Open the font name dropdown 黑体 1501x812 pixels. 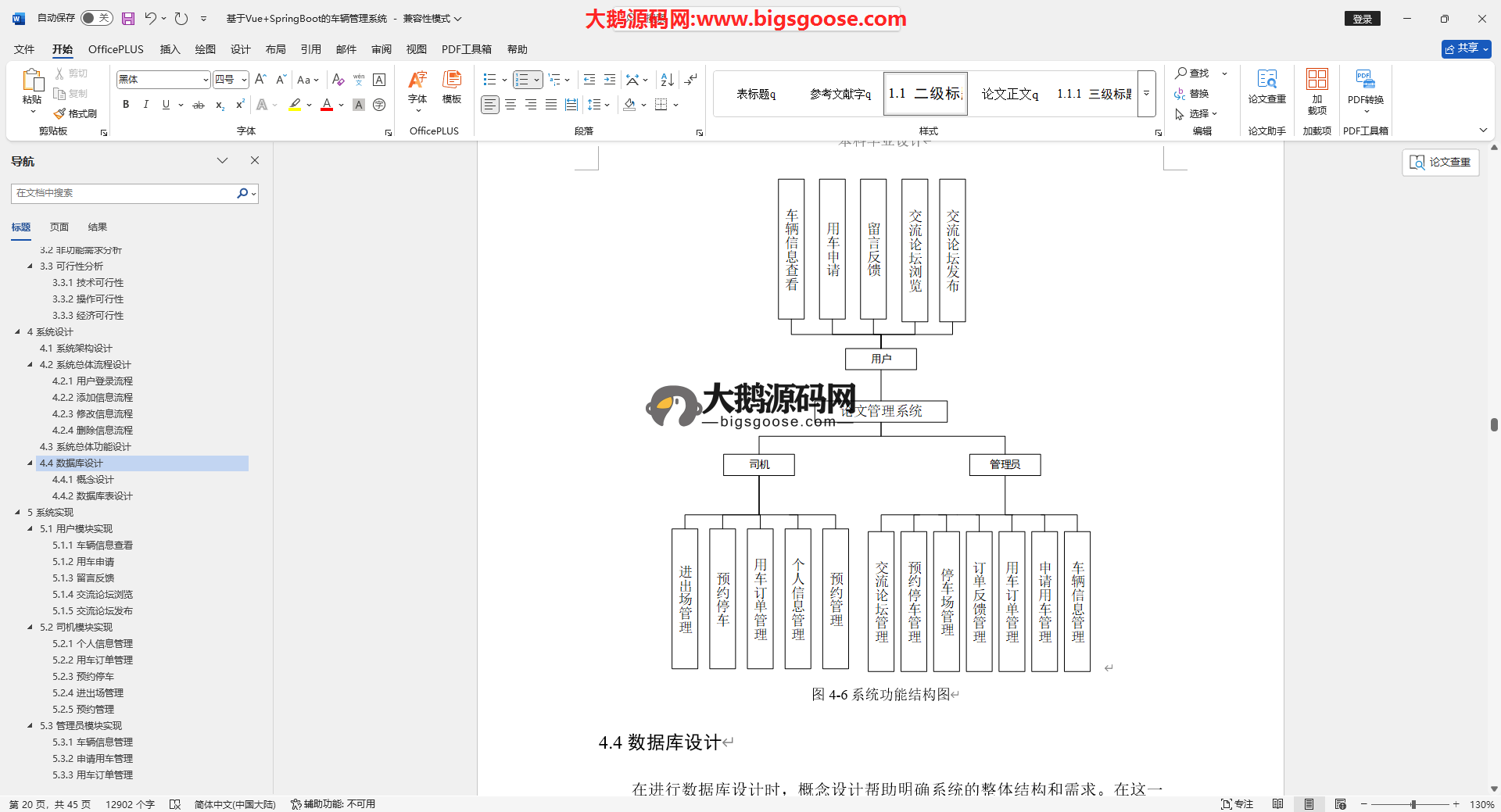tap(205, 80)
